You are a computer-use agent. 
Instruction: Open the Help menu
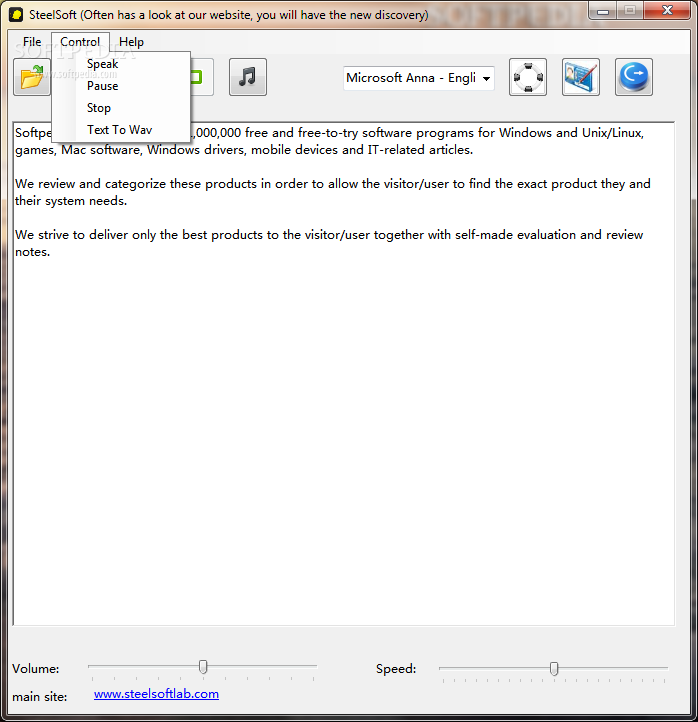coord(131,42)
